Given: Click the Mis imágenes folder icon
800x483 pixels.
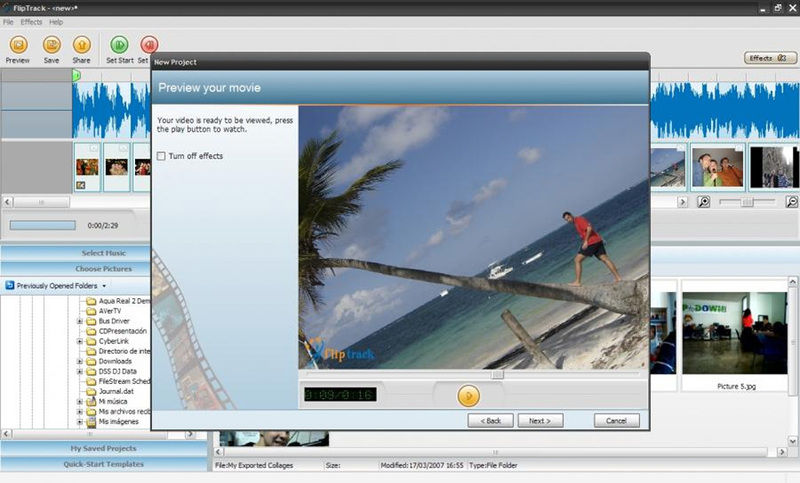Looking at the screenshot, I should (x=91, y=422).
